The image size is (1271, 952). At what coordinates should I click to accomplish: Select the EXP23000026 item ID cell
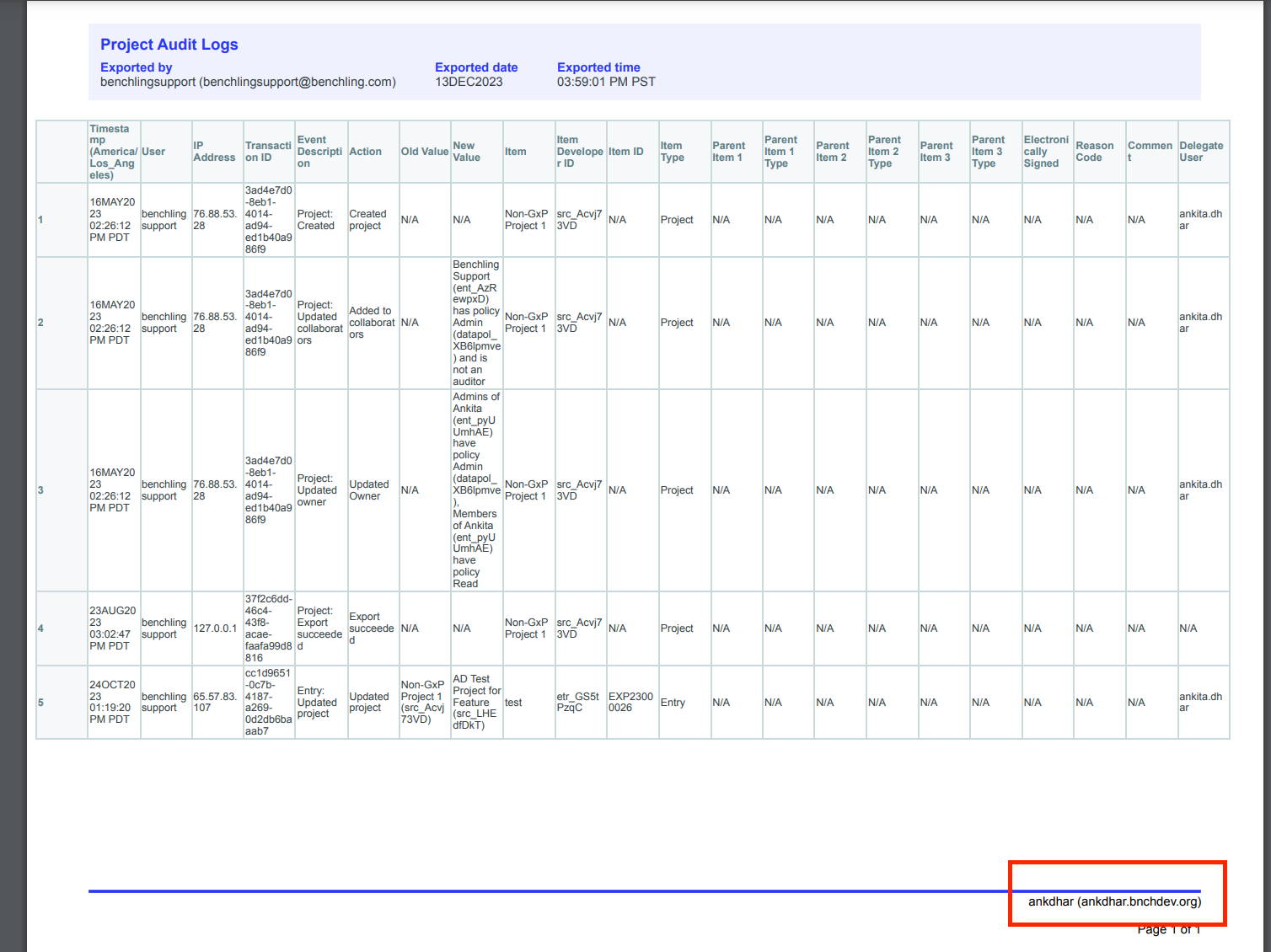632,703
